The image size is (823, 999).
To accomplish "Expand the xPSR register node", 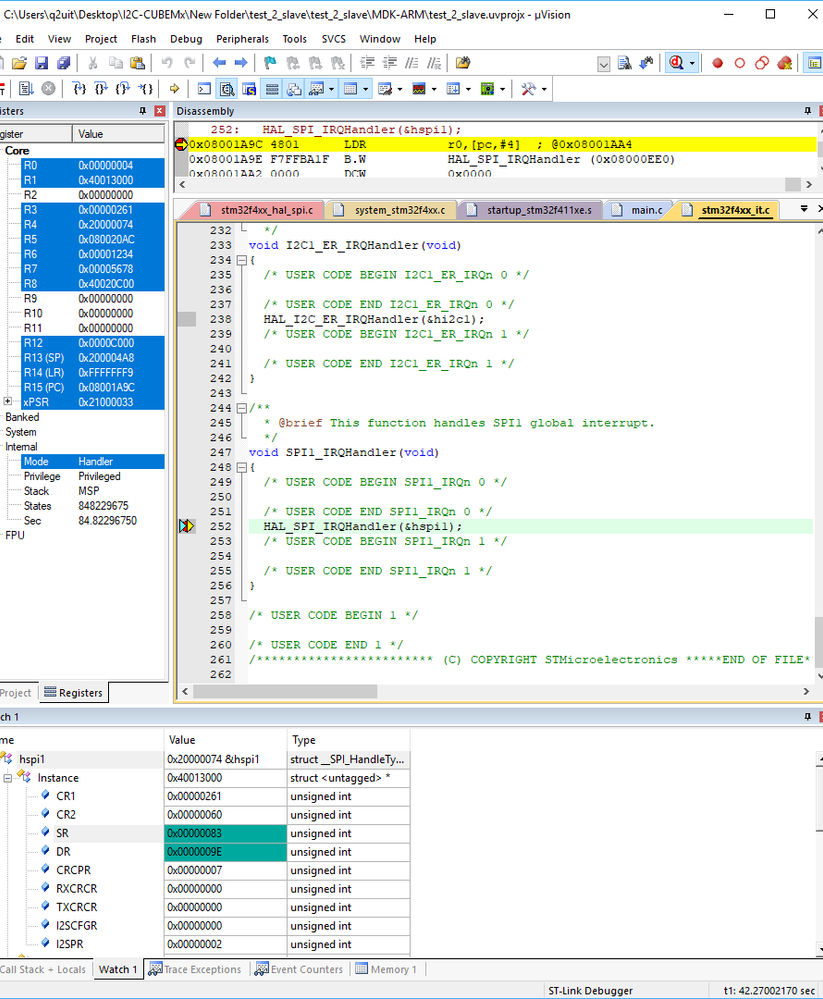I will [x=9, y=402].
